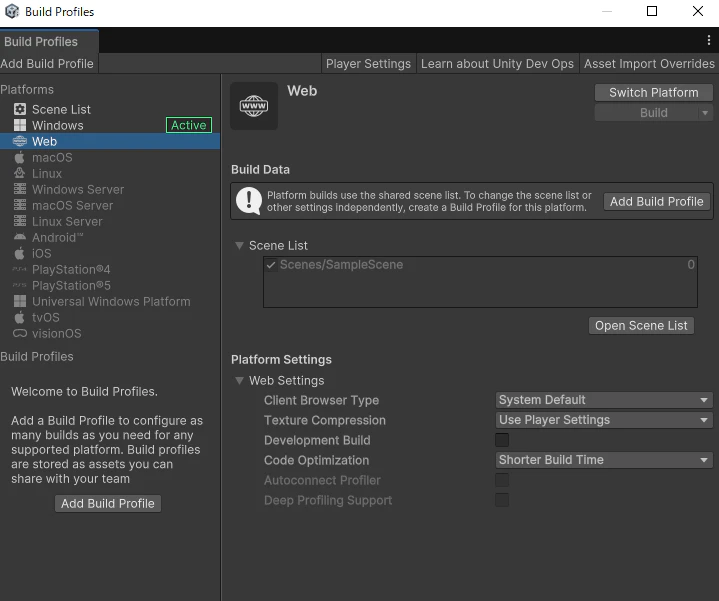Open the Build button dropdown arrow

pos(705,113)
